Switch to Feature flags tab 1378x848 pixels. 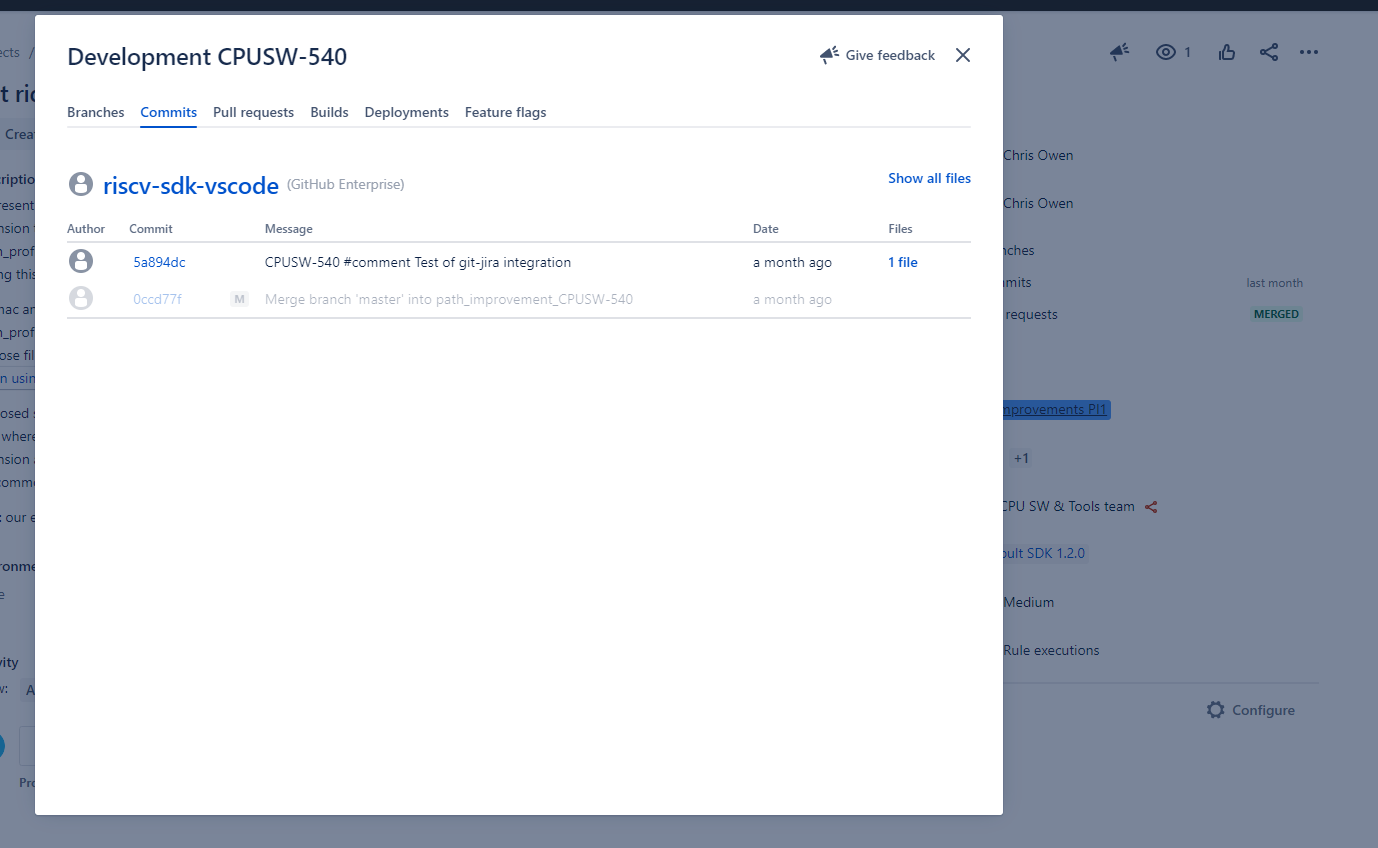[505, 112]
